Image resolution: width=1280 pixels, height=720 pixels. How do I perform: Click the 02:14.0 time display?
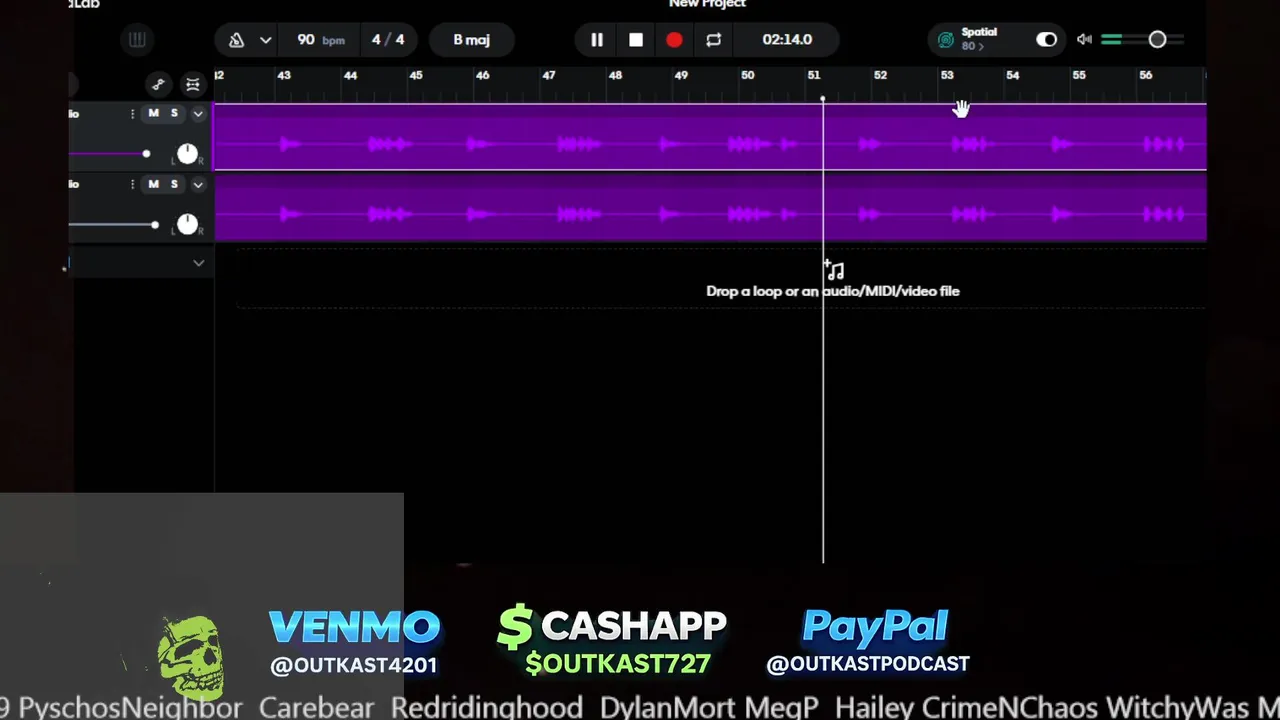pyautogui.click(x=787, y=40)
